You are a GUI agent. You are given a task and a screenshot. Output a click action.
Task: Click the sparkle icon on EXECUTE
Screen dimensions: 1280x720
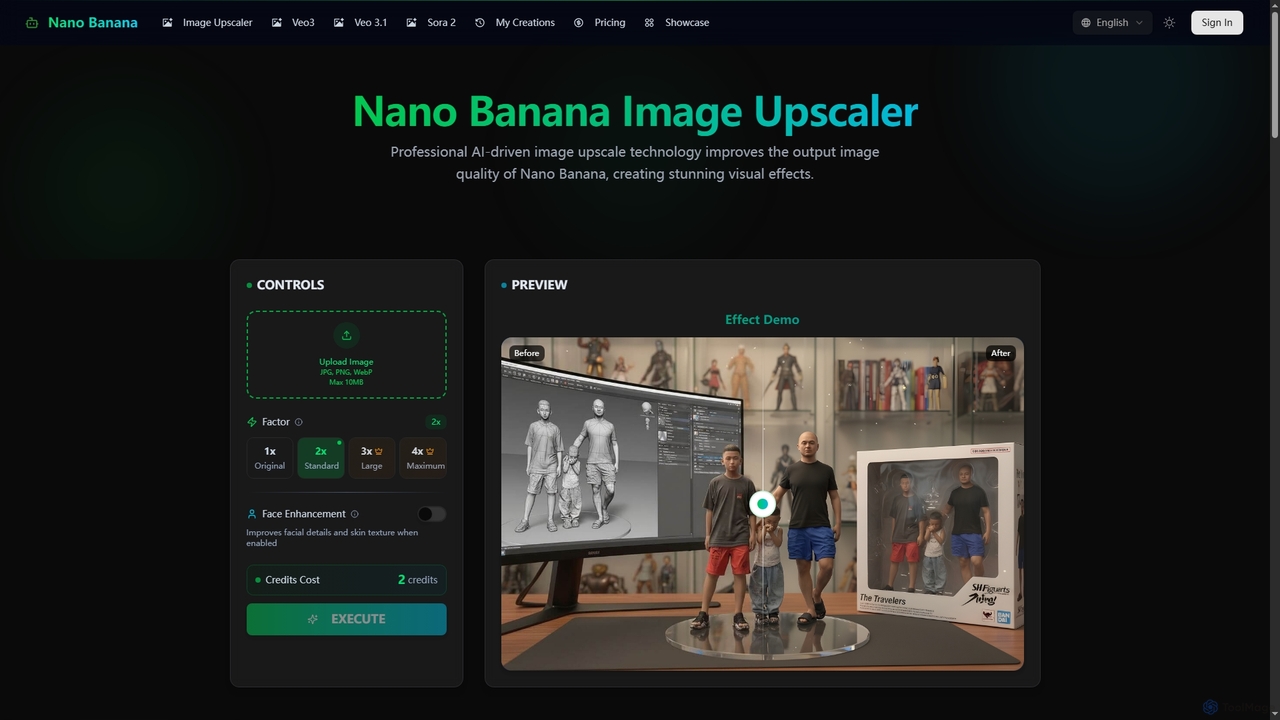coord(313,619)
